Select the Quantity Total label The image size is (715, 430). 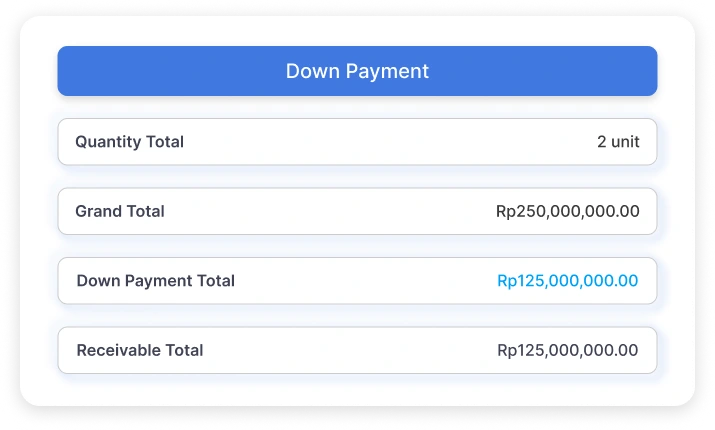tap(129, 142)
